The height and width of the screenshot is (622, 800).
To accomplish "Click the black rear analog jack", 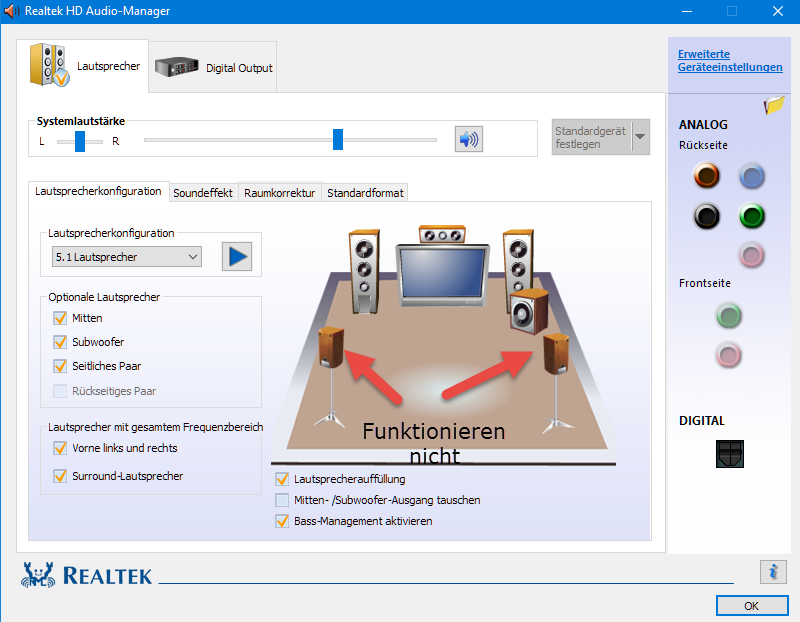I will pyautogui.click(x=707, y=216).
